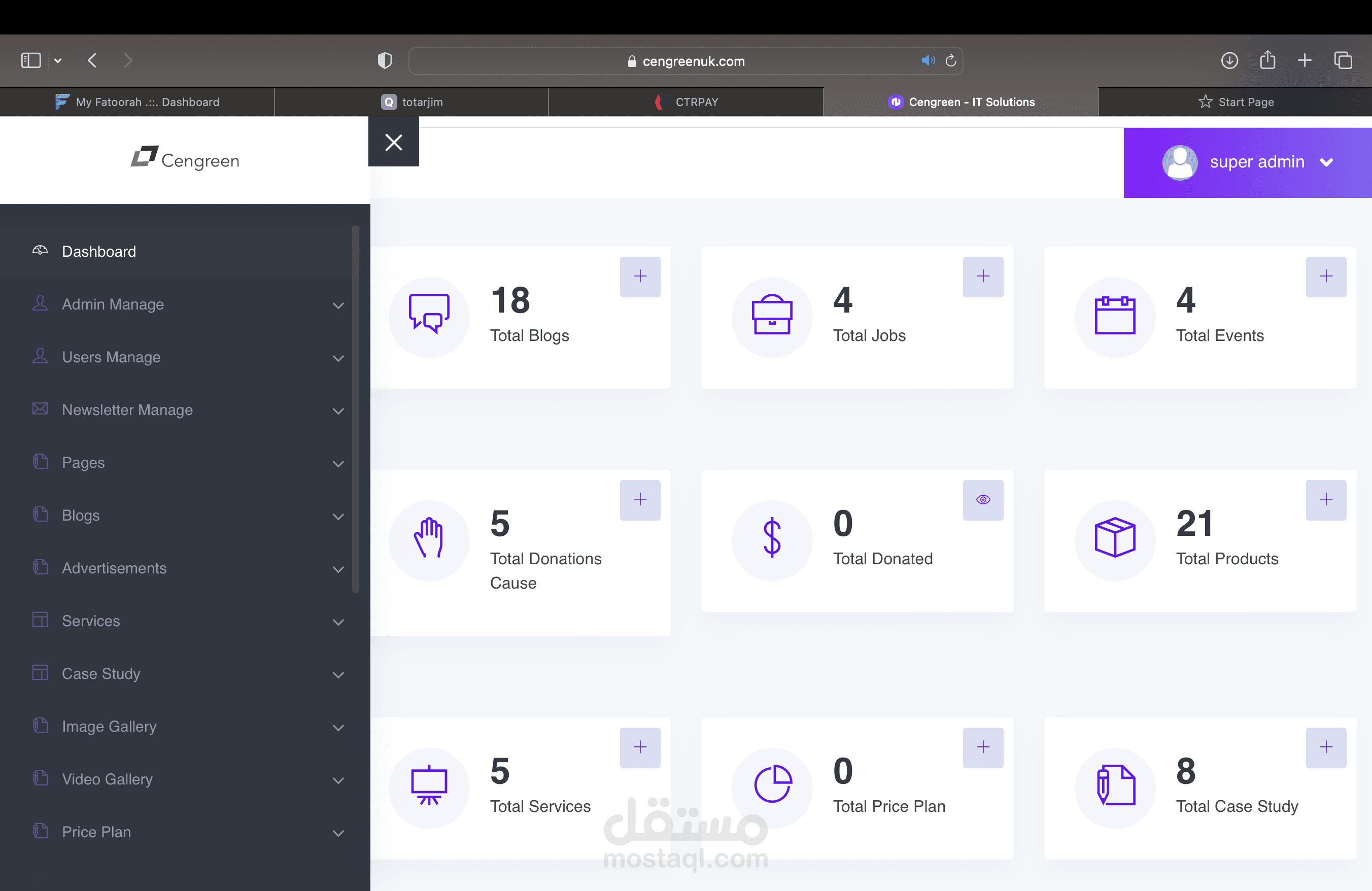Open sidebar options dropdown arrow in Safari
1372x891 pixels.
pyautogui.click(x=58, y=60)
